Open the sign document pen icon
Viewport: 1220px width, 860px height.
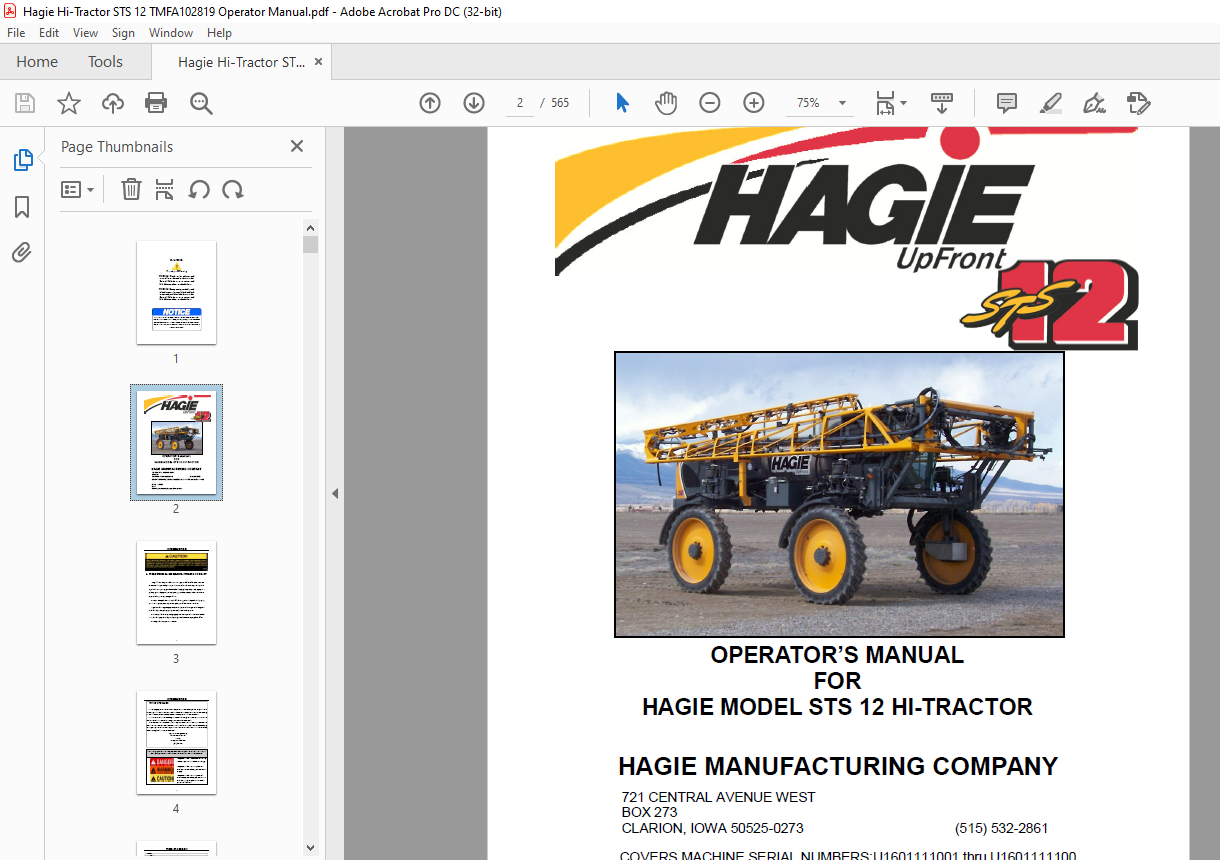click(x=1094, y=103)
